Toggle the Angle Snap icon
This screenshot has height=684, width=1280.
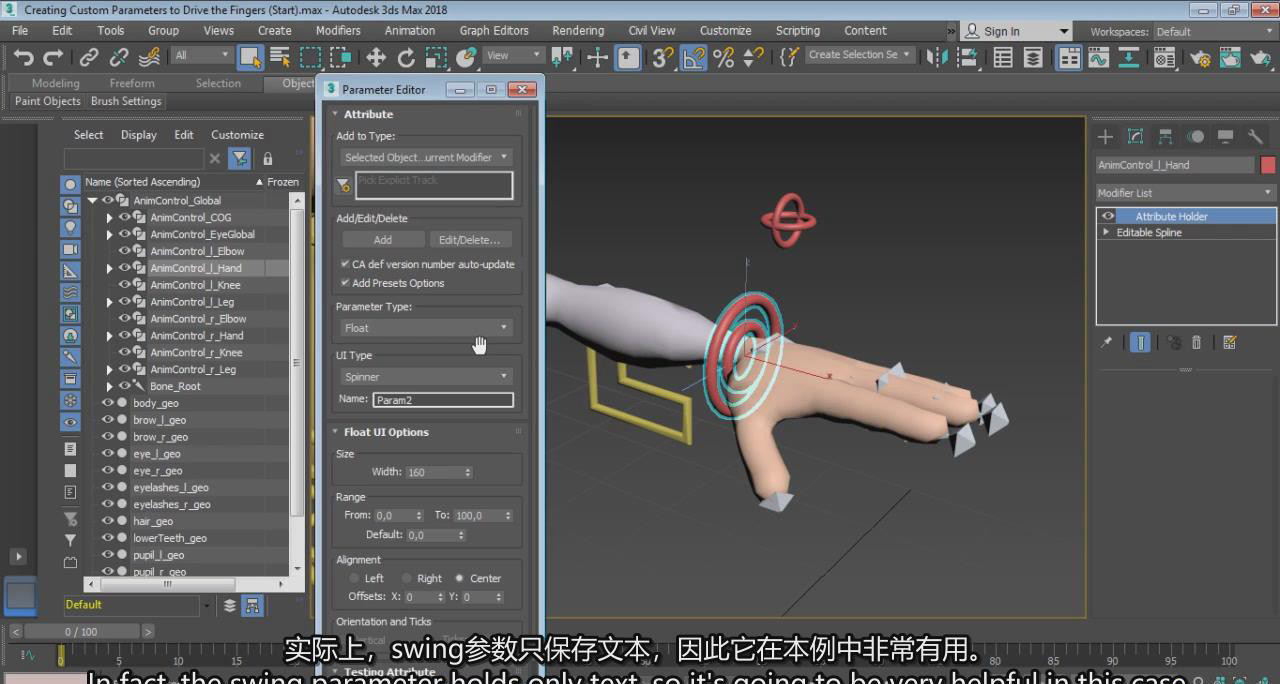pyautogui.click(x=694, y=57)
